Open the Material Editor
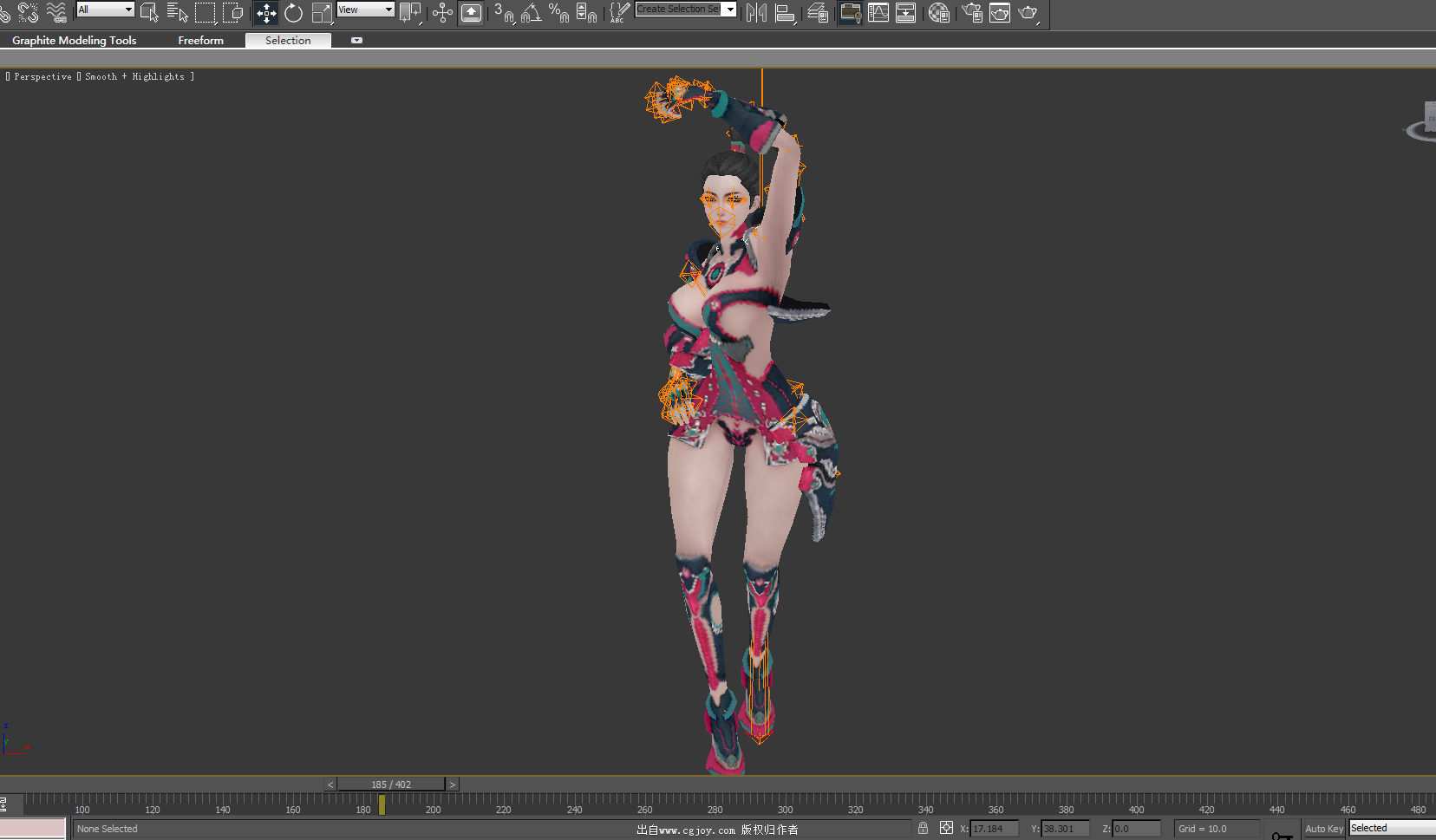The height and width of the screenshot is (840, 1436). (x=939, y=12)
